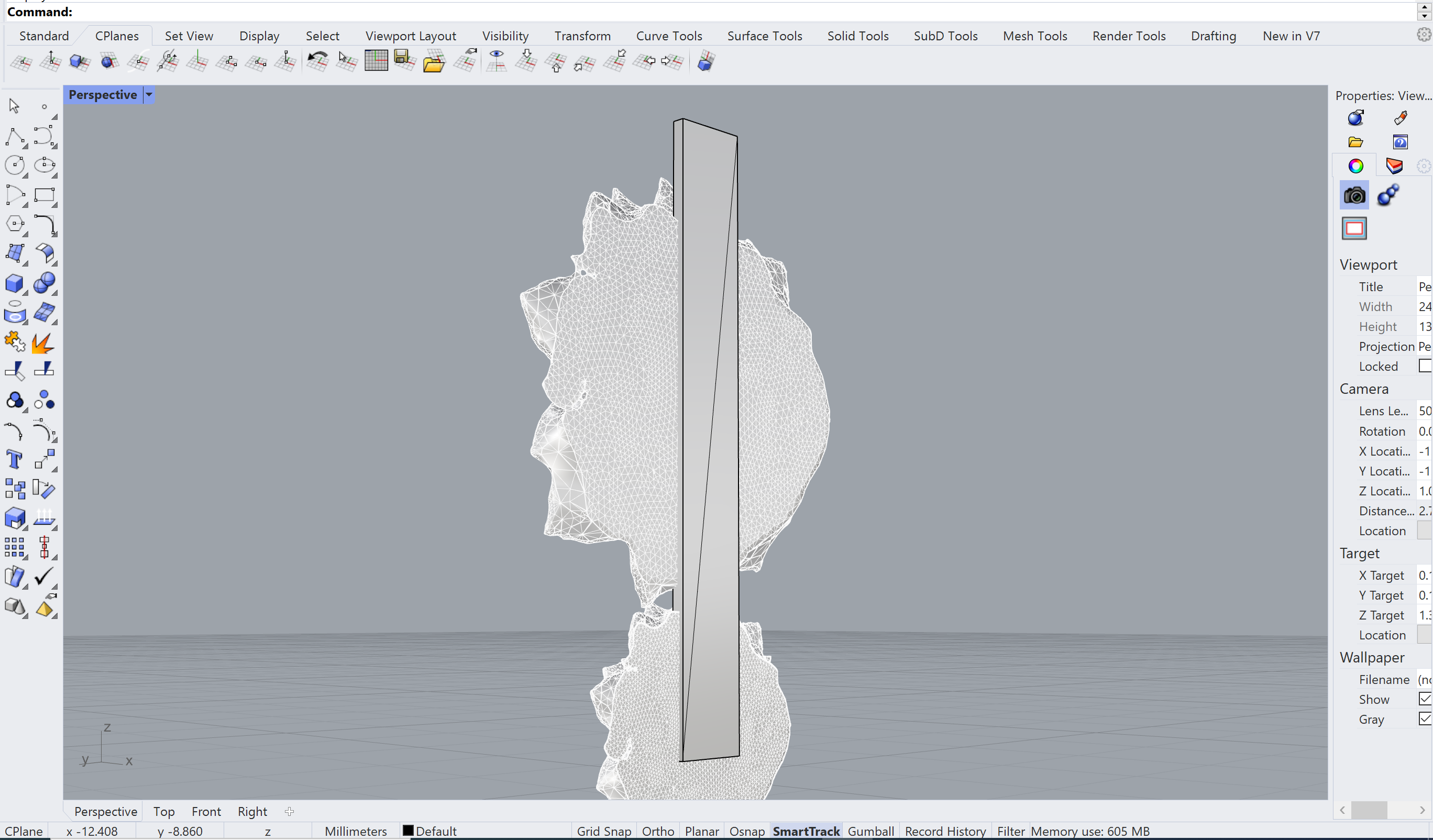1433x840 pixels.
Task: Open the Top viewport tab
Action: pyautogui.click(x=164, y=812)
